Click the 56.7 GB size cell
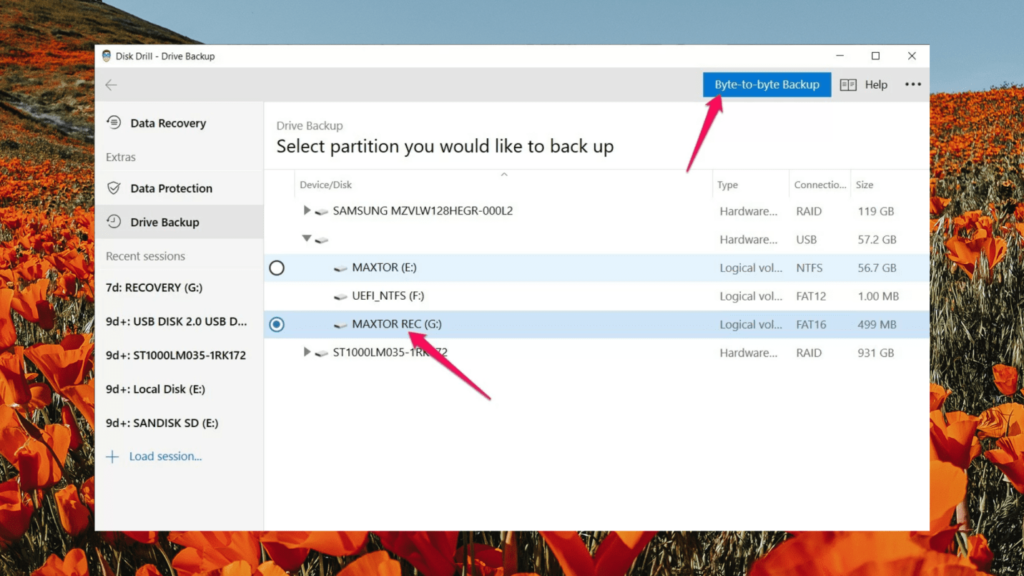1024x576 pixels. (x=877, y=268)
